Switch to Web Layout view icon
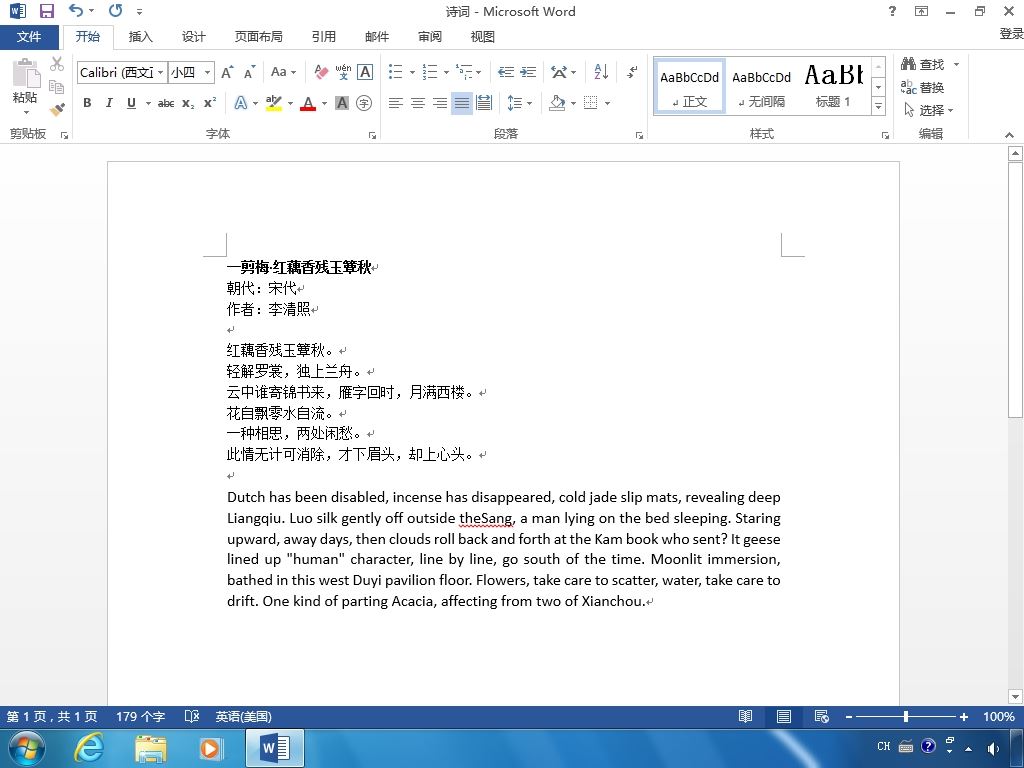Screen dimensions: 1024x768 pyautogui.click(x=822, y=716)
